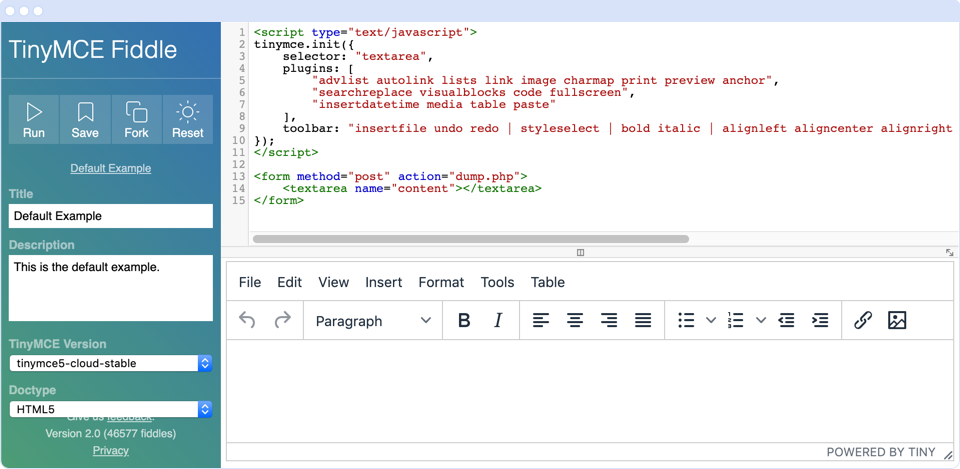Align text right
This screenshot has width=960, height=469.
tap(609, 320)
